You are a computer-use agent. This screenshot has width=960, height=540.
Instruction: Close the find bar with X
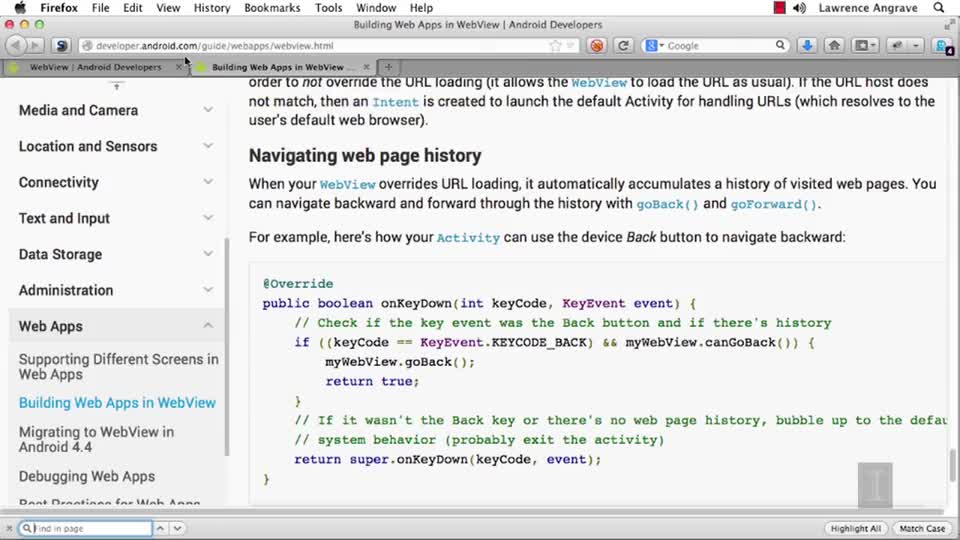(9, 528)
